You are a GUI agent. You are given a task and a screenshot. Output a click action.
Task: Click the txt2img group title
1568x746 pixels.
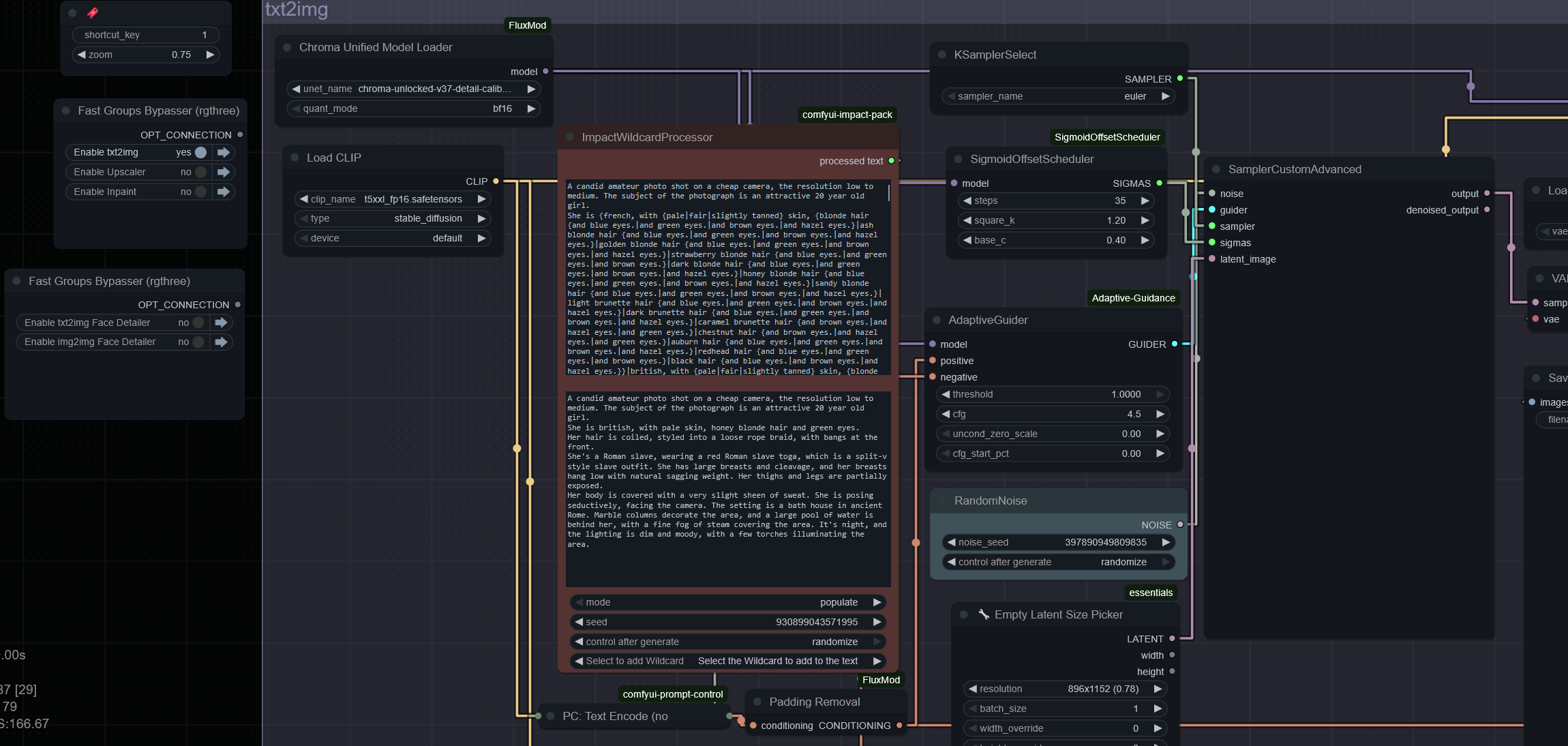(297, 10)
